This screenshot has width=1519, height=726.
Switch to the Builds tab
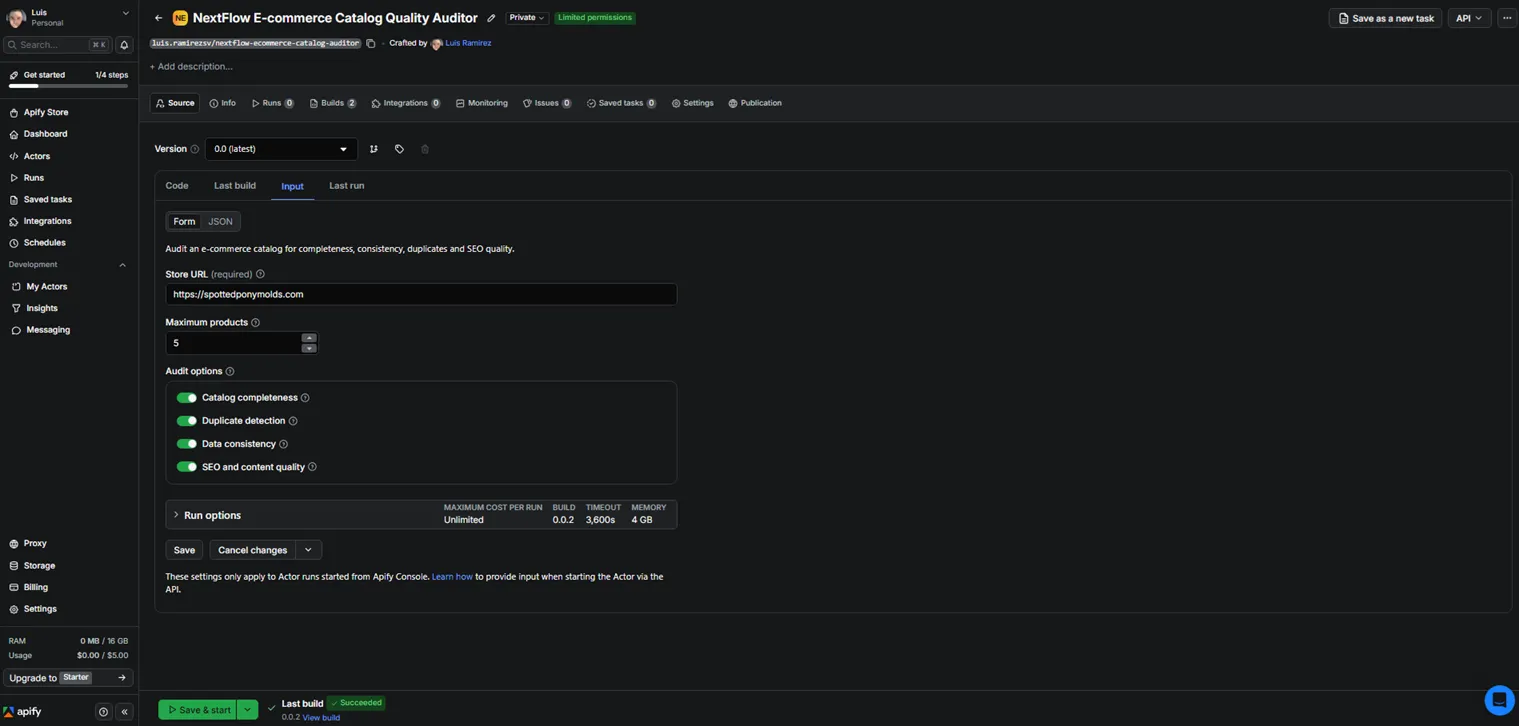click(333, 103)
